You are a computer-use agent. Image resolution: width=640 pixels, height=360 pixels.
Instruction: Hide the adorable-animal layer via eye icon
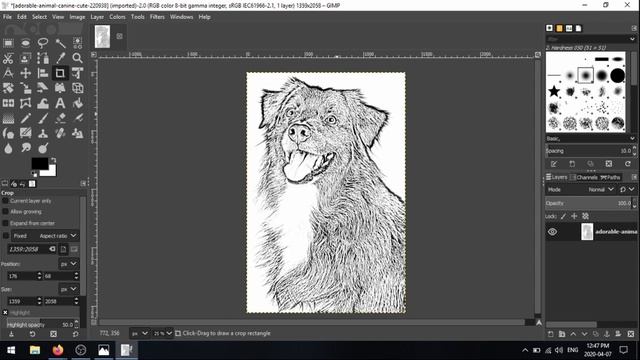pyautogui.click(x=552, y=232)
